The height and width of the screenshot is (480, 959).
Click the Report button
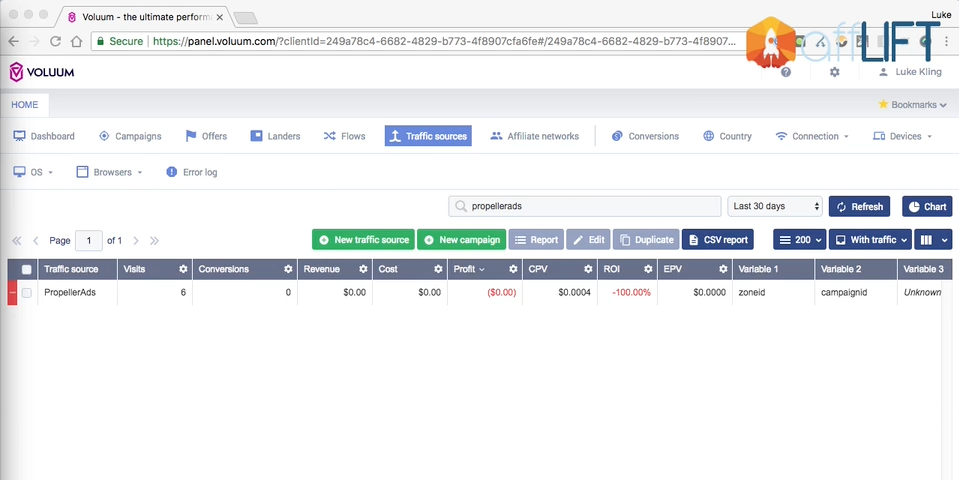(x=536, y=240)
